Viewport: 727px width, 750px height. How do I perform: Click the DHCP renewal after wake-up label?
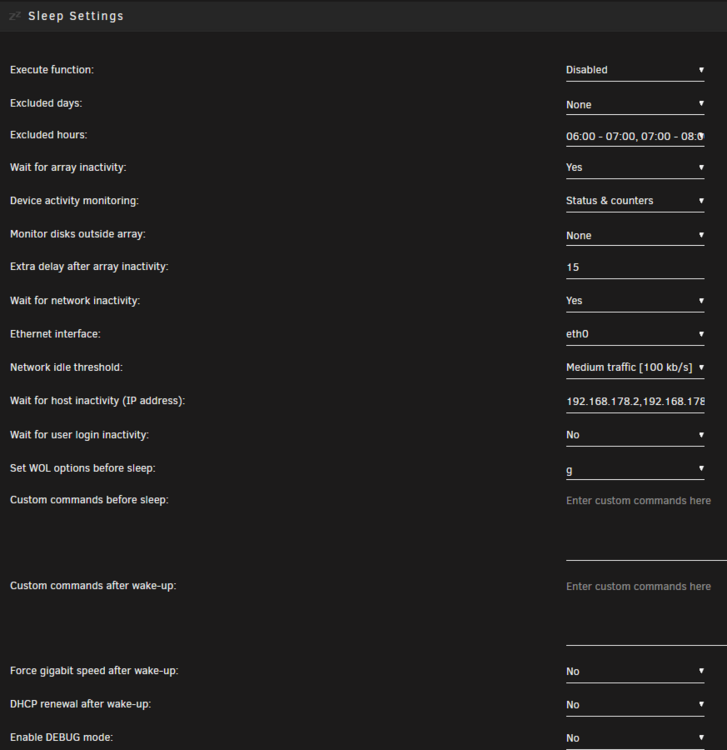pos(80,704)
